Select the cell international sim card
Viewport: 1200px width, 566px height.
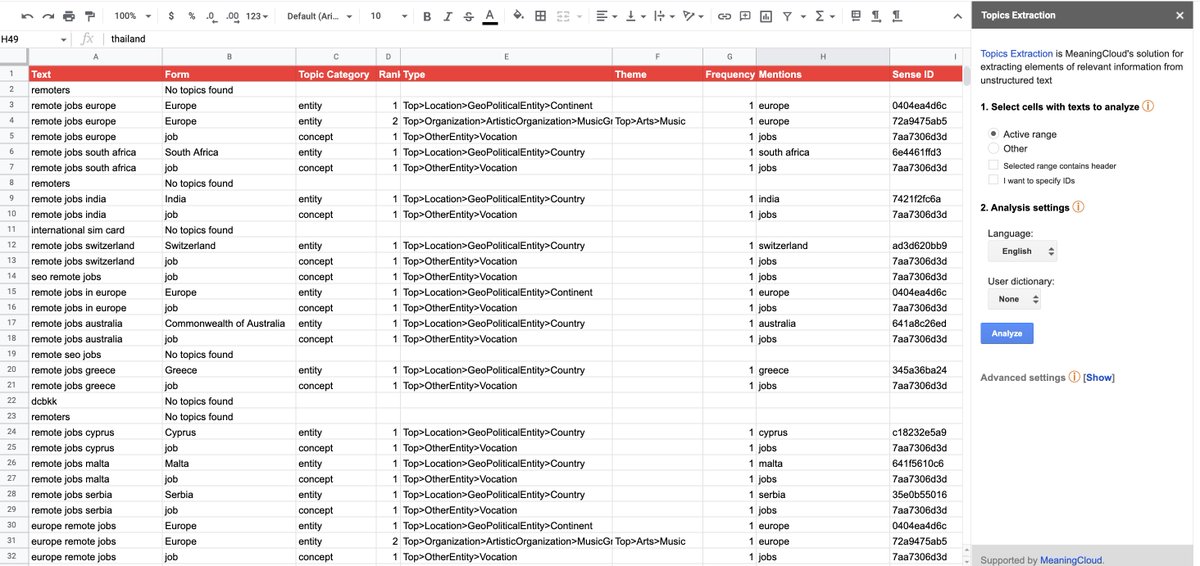click(95, 230)
